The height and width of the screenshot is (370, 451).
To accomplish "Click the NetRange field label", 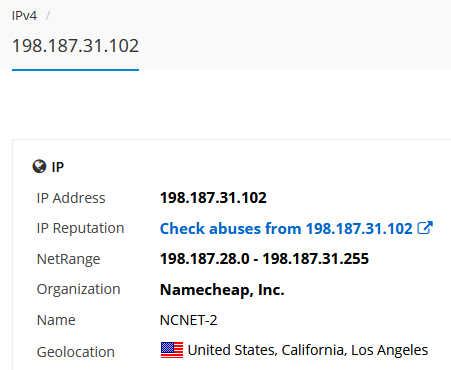I will 68,259.
